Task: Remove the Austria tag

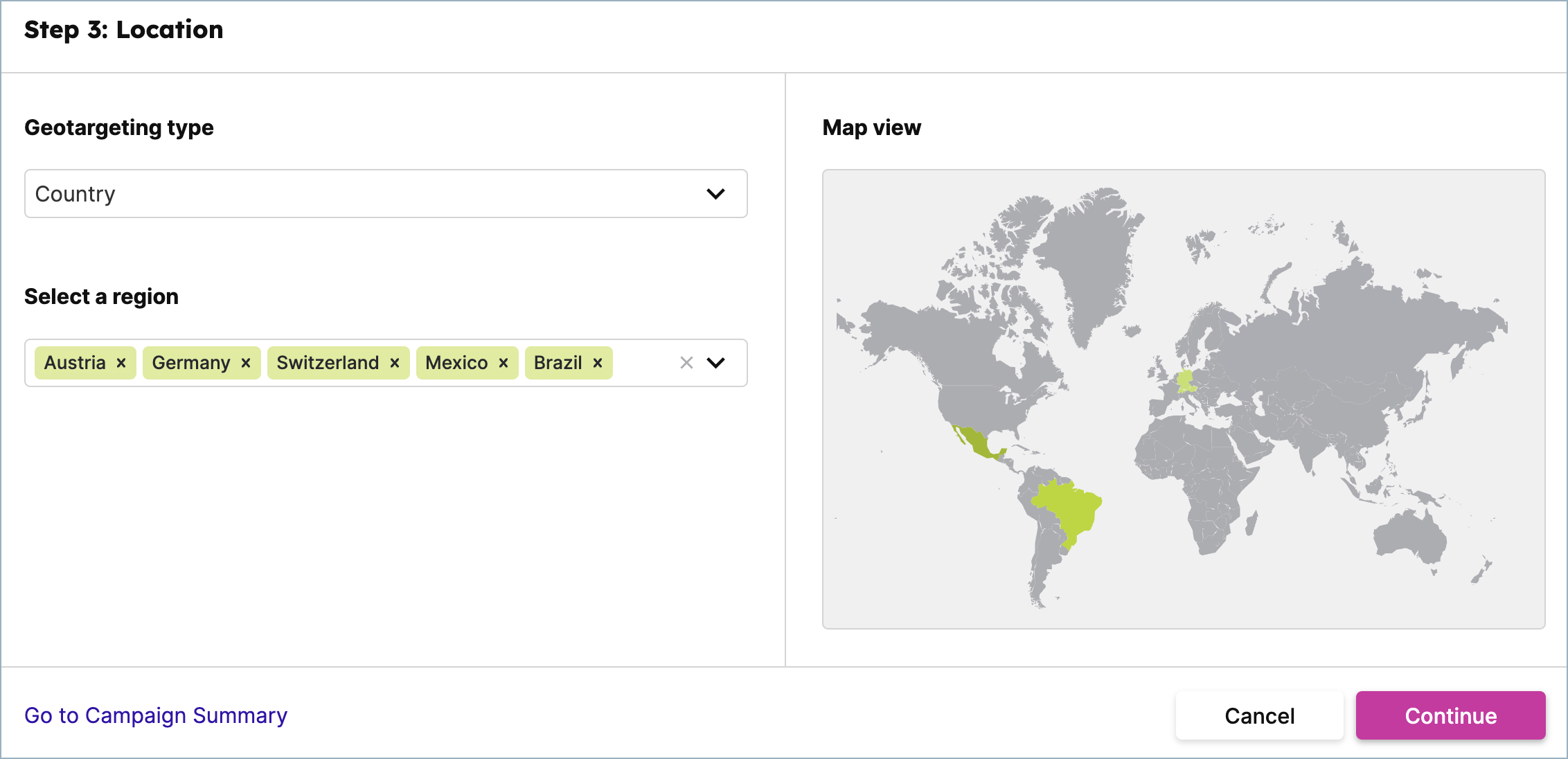Action: tap(121, 363)
